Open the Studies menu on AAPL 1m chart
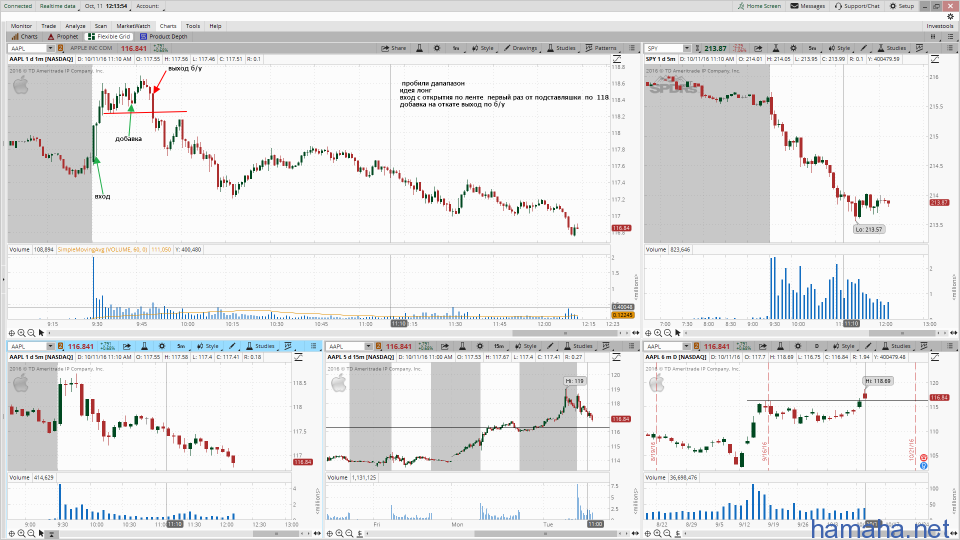The width and height of the screenshot is (960, 540). click(x=561, y=48)
